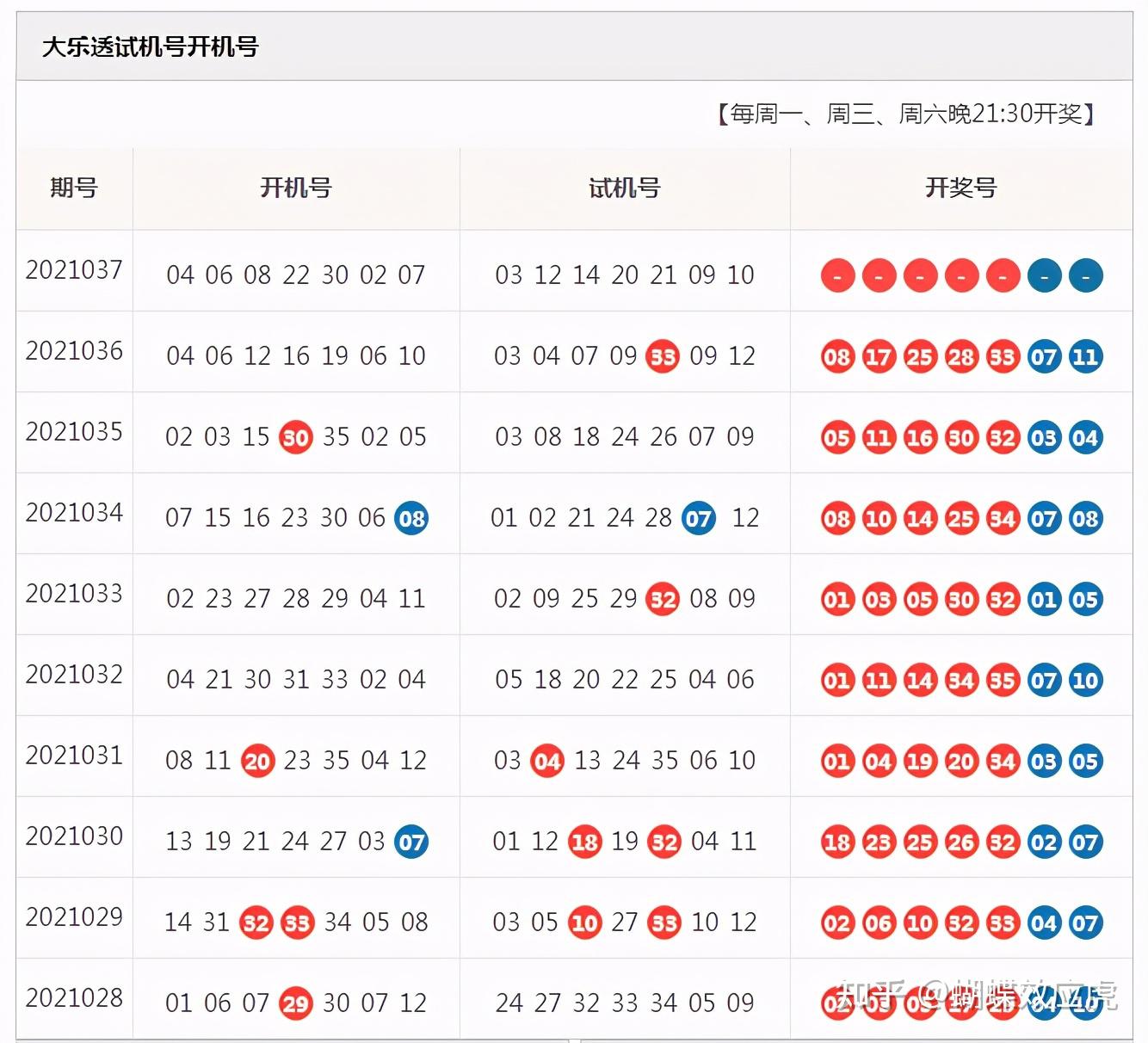The height and width of the screenshot is (1043, 1148).
Task: Click 开机号 numbers 02 23 27 28 29 04 11
Action: coord(296,599)
